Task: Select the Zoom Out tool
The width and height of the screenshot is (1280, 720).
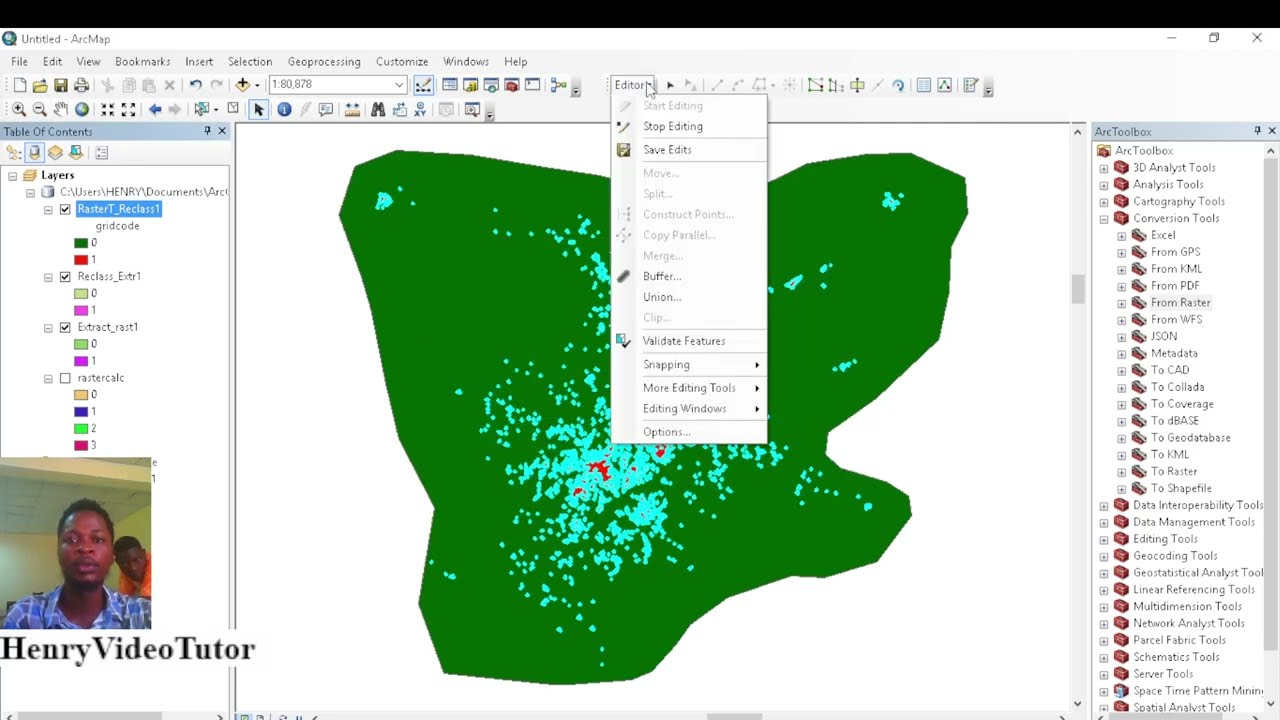Action: [40, 110]
